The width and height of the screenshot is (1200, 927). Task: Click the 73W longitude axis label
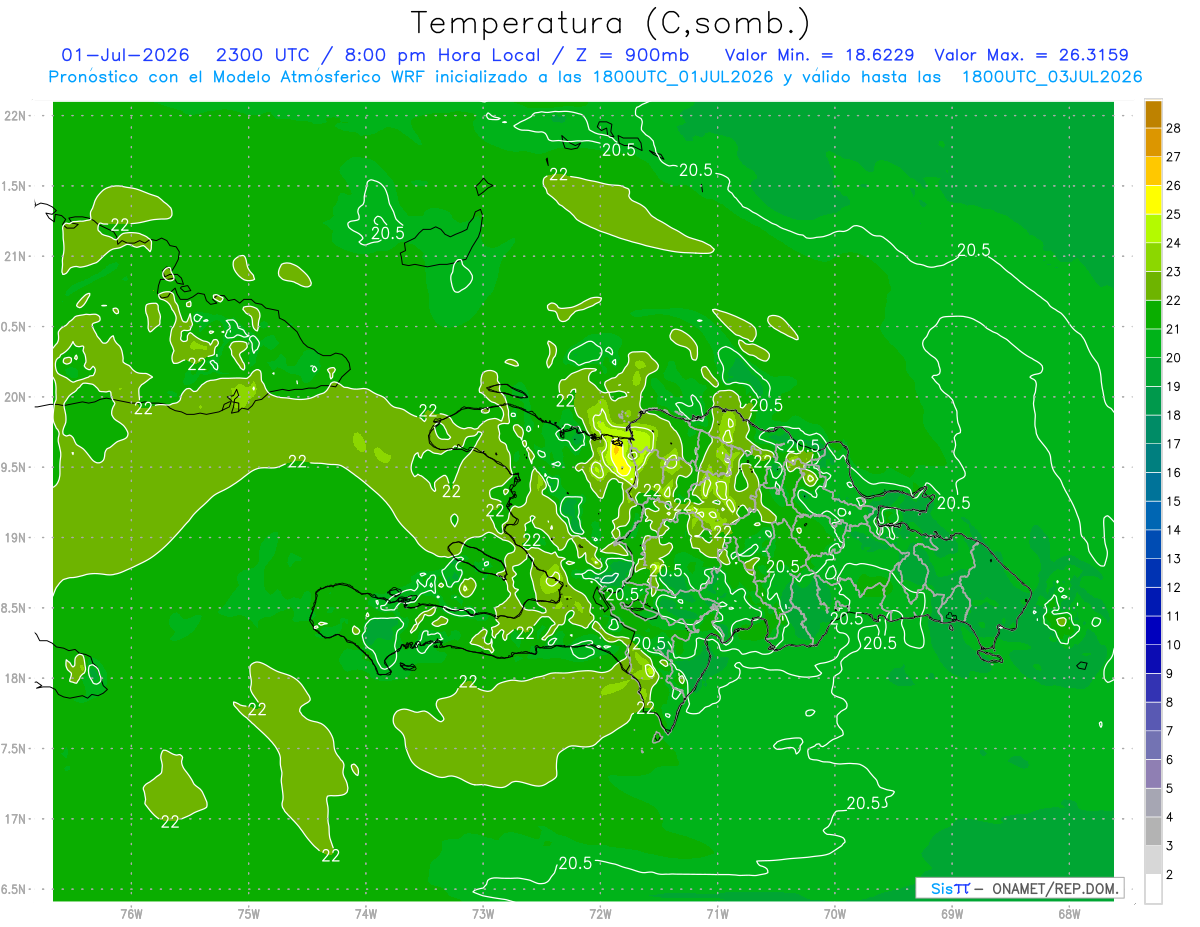click(483, 913)
